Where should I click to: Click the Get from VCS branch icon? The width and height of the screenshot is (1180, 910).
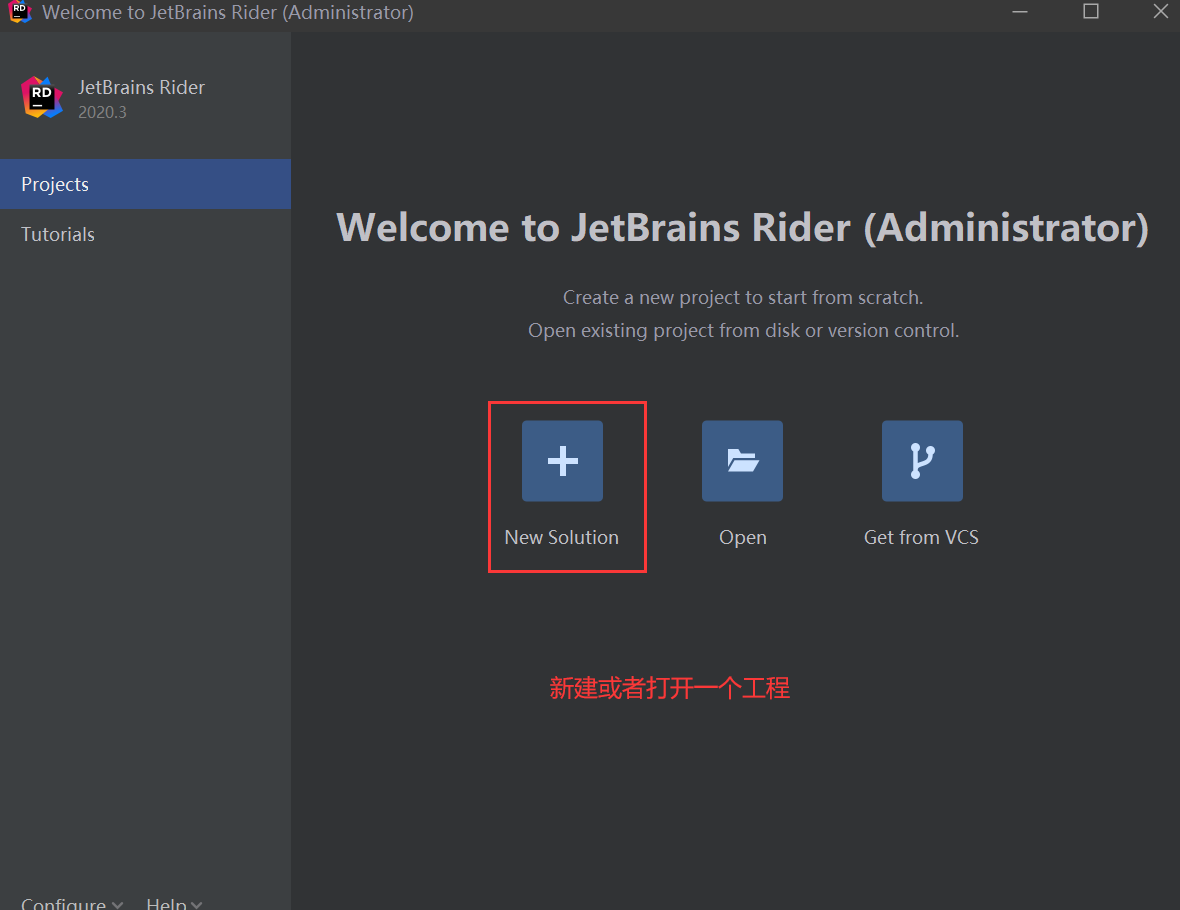(922, 461)
